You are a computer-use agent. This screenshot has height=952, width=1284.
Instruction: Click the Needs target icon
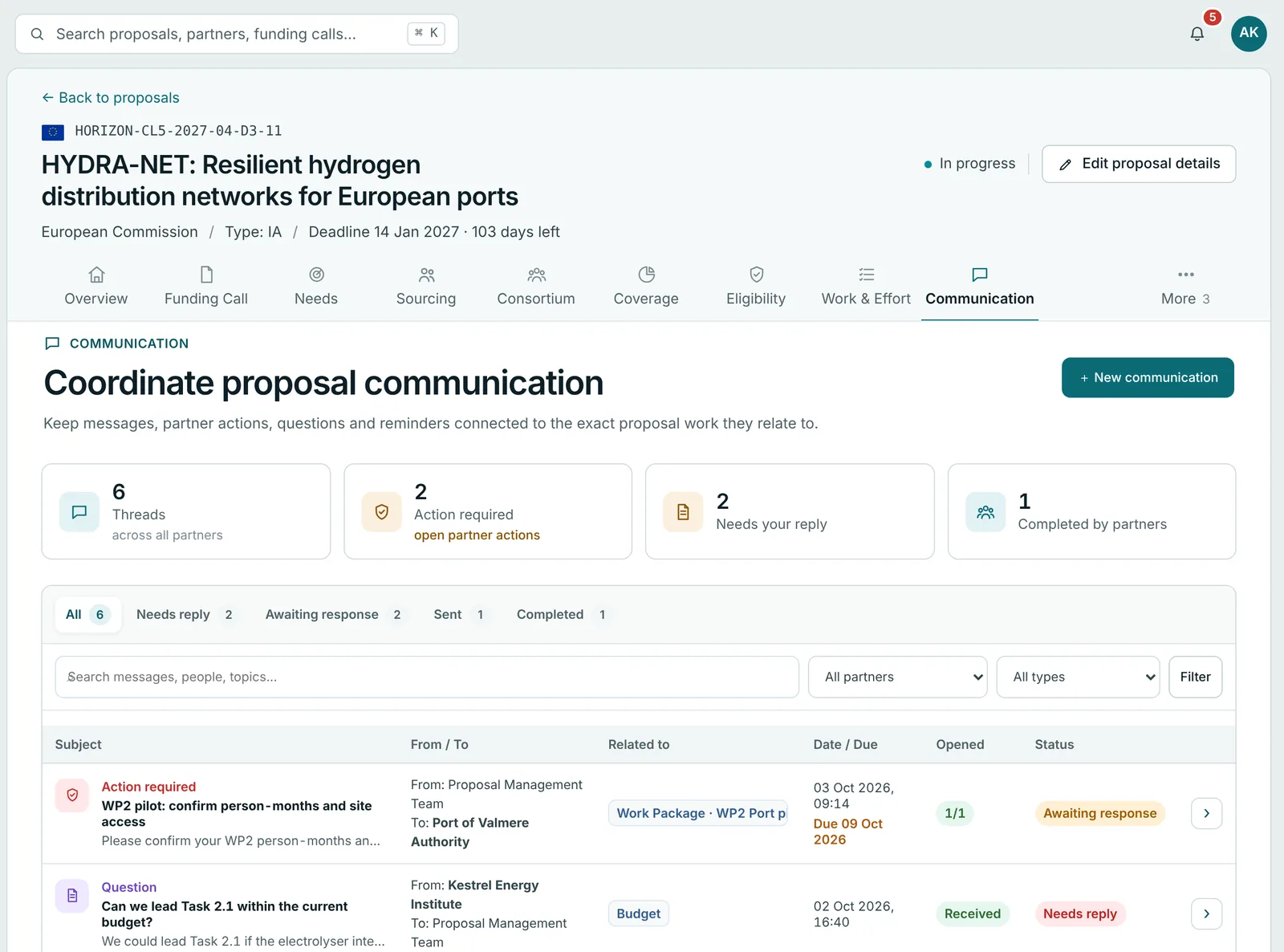[x=316, y=275]
